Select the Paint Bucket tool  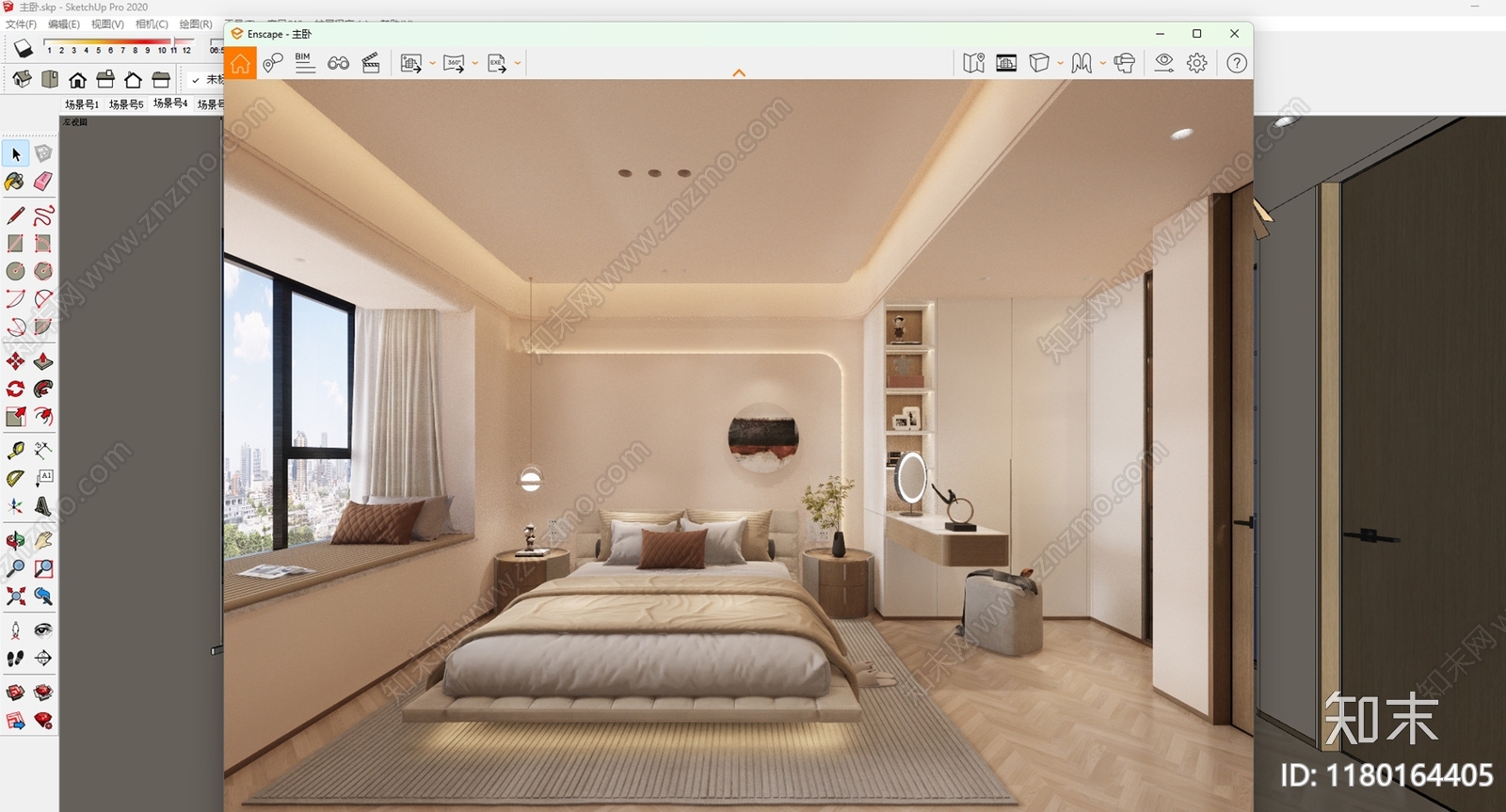click(15, 182)
